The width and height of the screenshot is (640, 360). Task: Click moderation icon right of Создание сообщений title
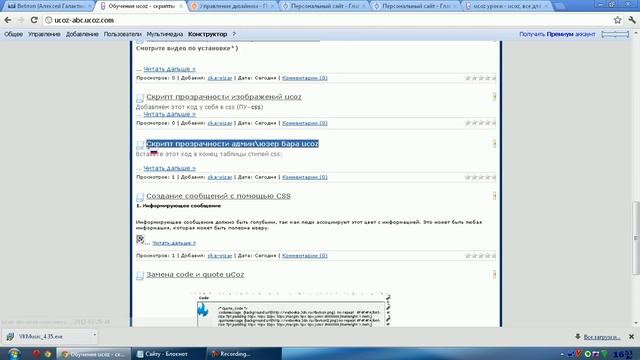[x=494, y=196]
